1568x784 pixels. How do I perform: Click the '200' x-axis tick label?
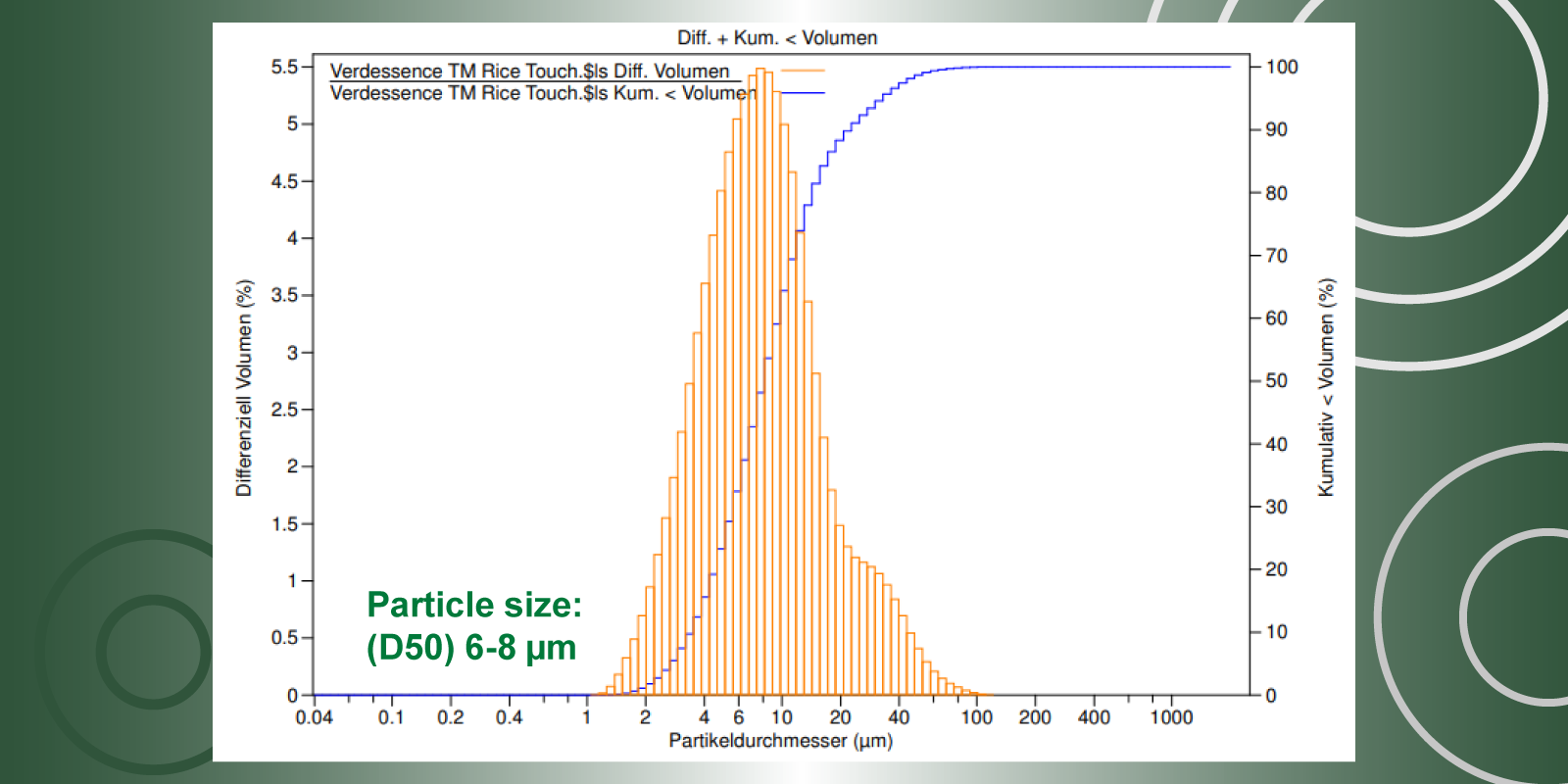[1036, 717]
